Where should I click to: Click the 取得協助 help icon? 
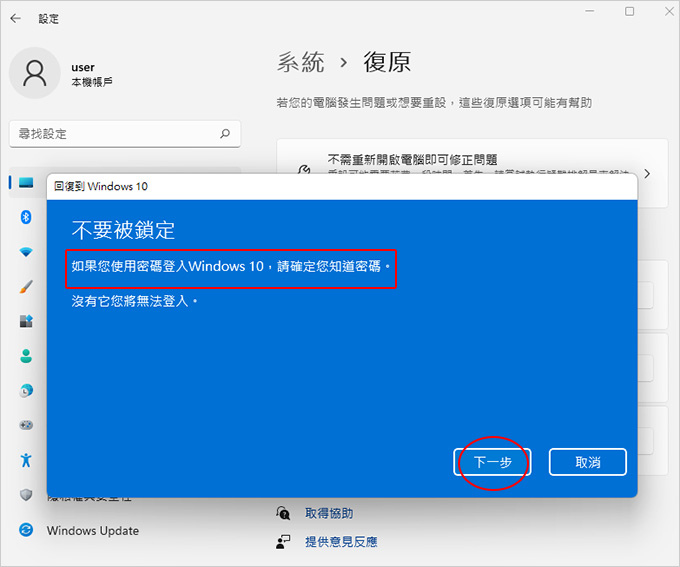click(283, 513)
